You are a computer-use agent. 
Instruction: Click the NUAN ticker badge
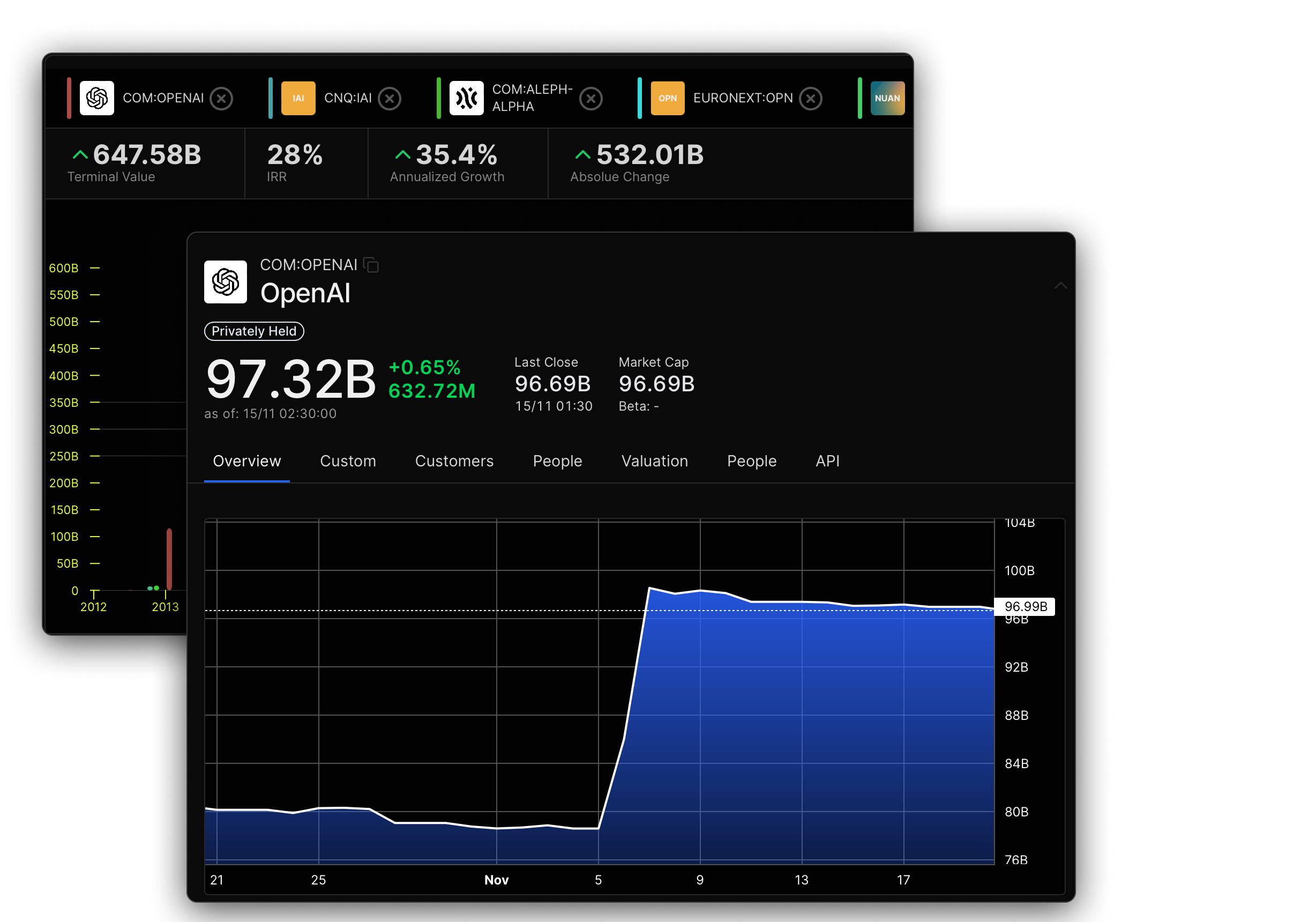(887, 98)
